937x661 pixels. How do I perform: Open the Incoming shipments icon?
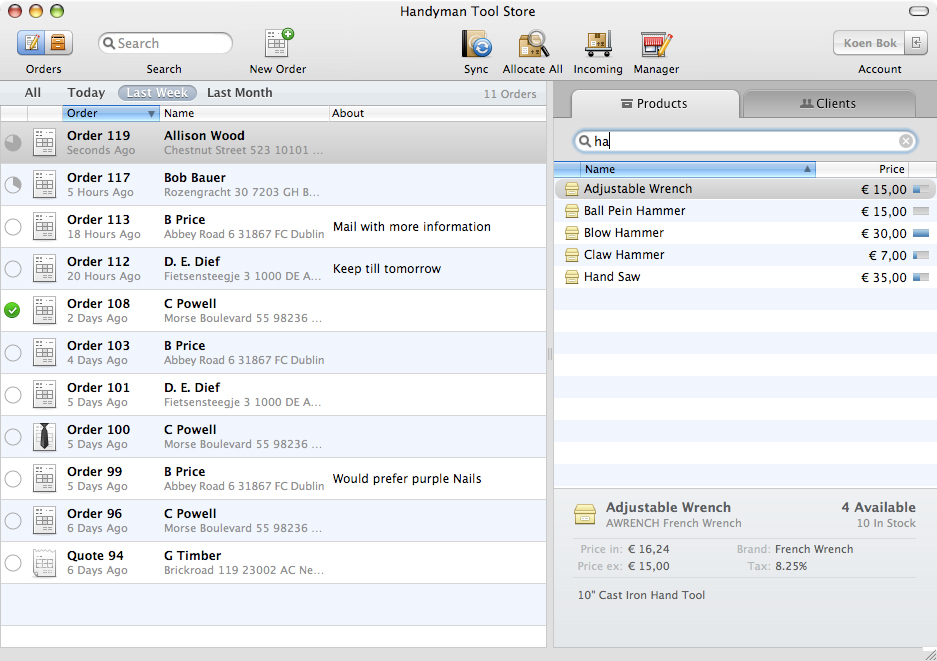pyautogui.click(x=598, y=44)
